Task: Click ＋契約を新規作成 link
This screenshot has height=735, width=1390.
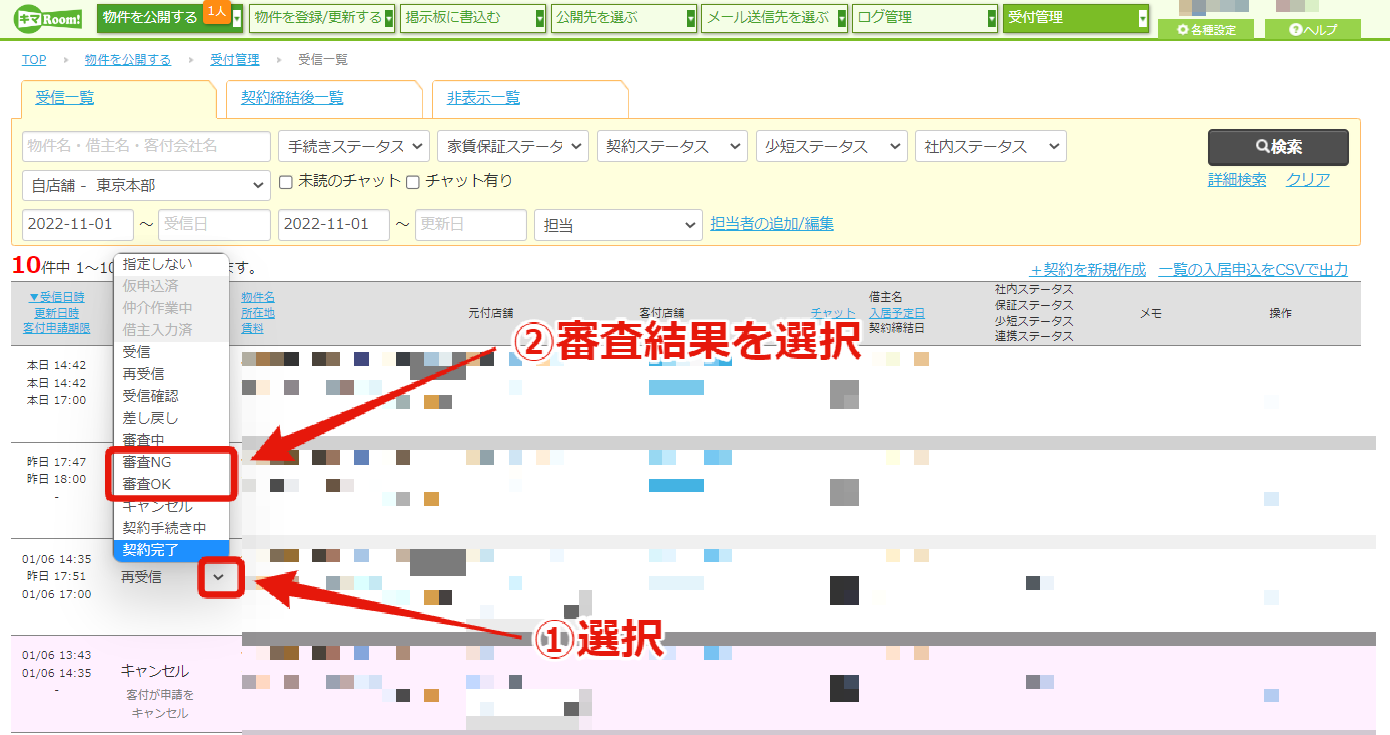Action: [1088, 270]
